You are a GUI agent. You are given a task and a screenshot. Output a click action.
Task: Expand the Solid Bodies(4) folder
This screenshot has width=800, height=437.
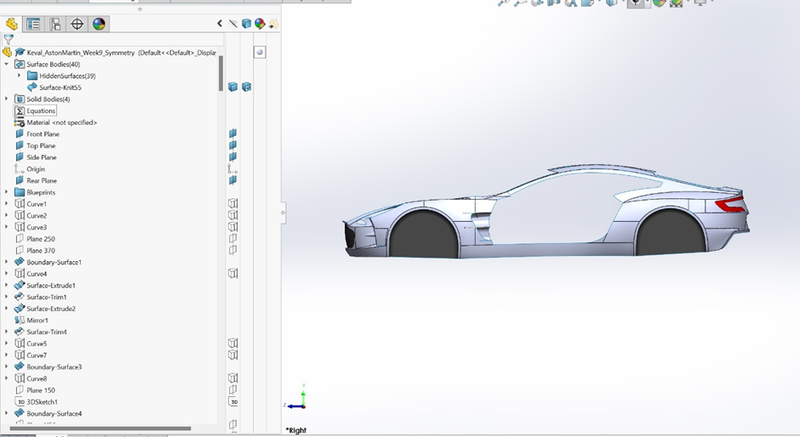(x=7, y=99)
